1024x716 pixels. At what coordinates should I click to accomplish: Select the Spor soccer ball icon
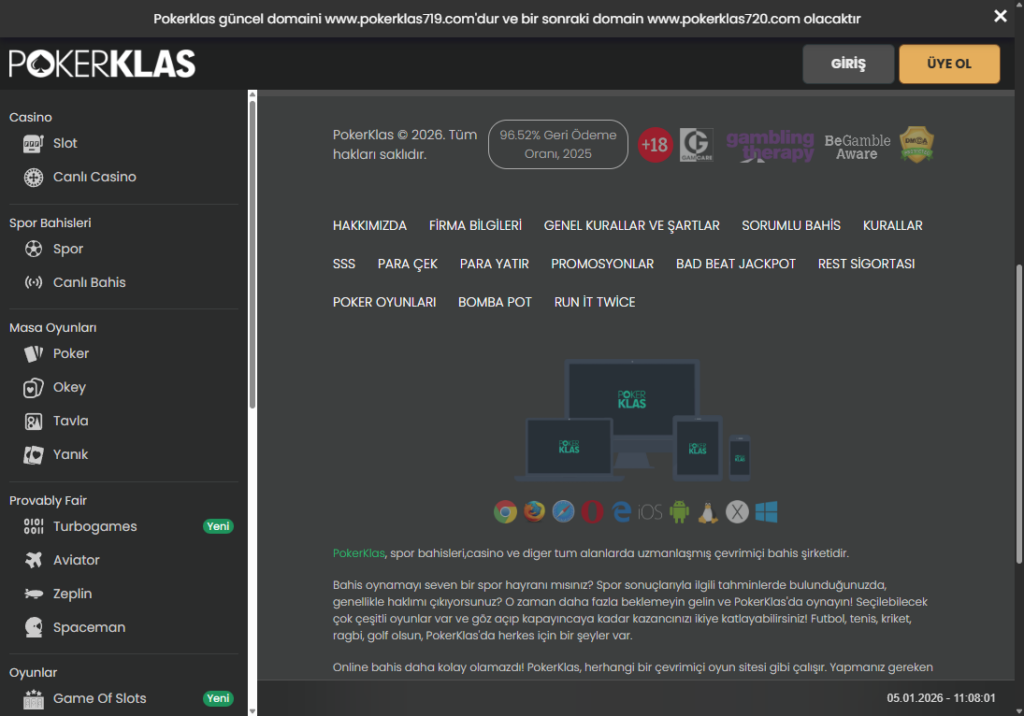point(34,249)
